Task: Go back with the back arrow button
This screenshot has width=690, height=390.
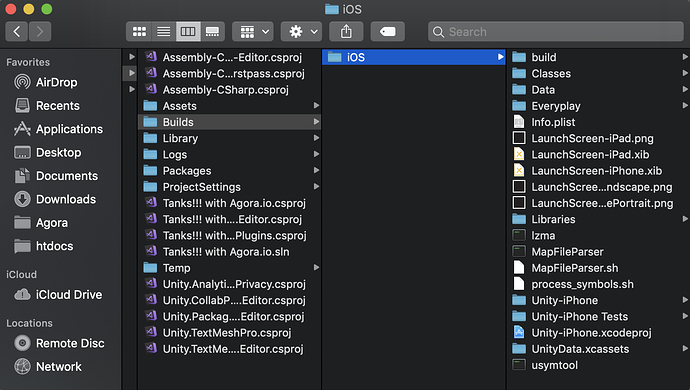Action: tap(17, 32)
